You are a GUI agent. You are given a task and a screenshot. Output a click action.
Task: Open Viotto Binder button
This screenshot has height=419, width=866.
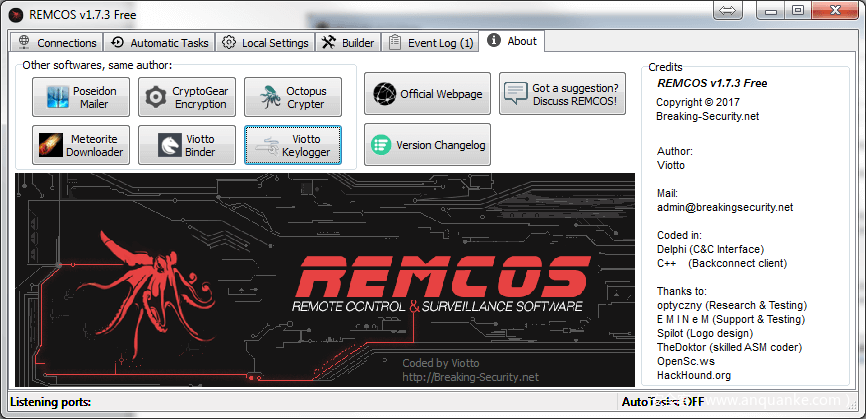pyautogui.click(x=187, y=145)
